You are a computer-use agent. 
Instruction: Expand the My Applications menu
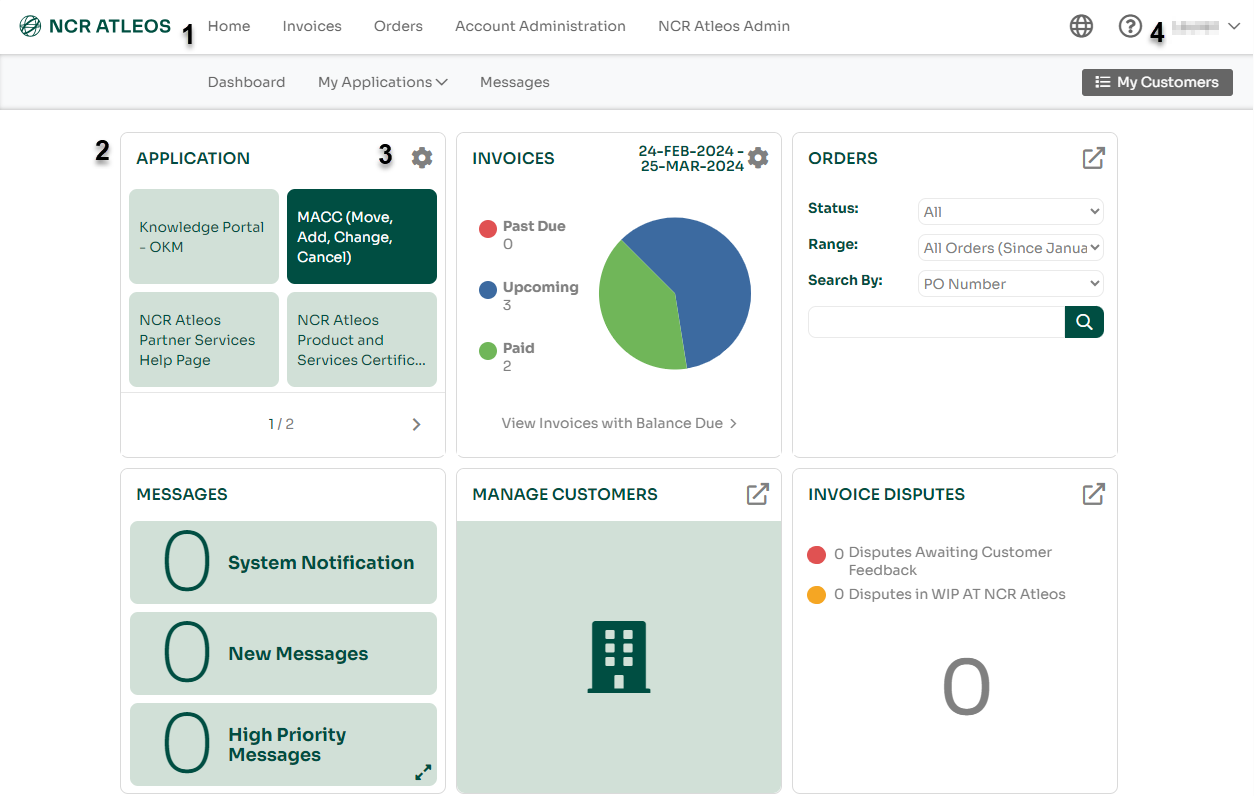(x=383, y=82)
